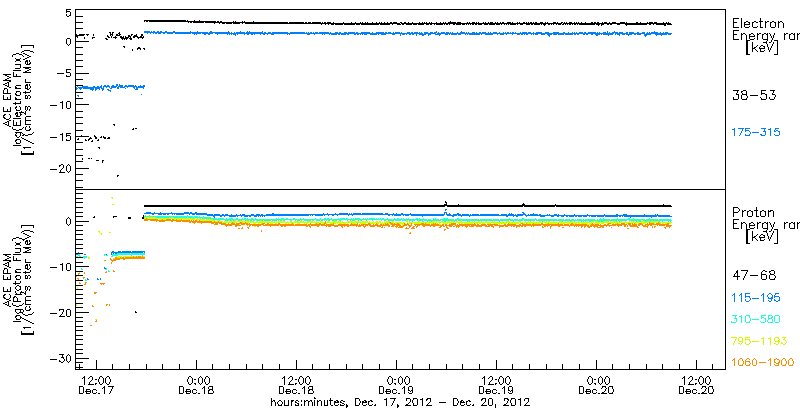Click the 310-580 proton energy legend label

coord(756,320)
